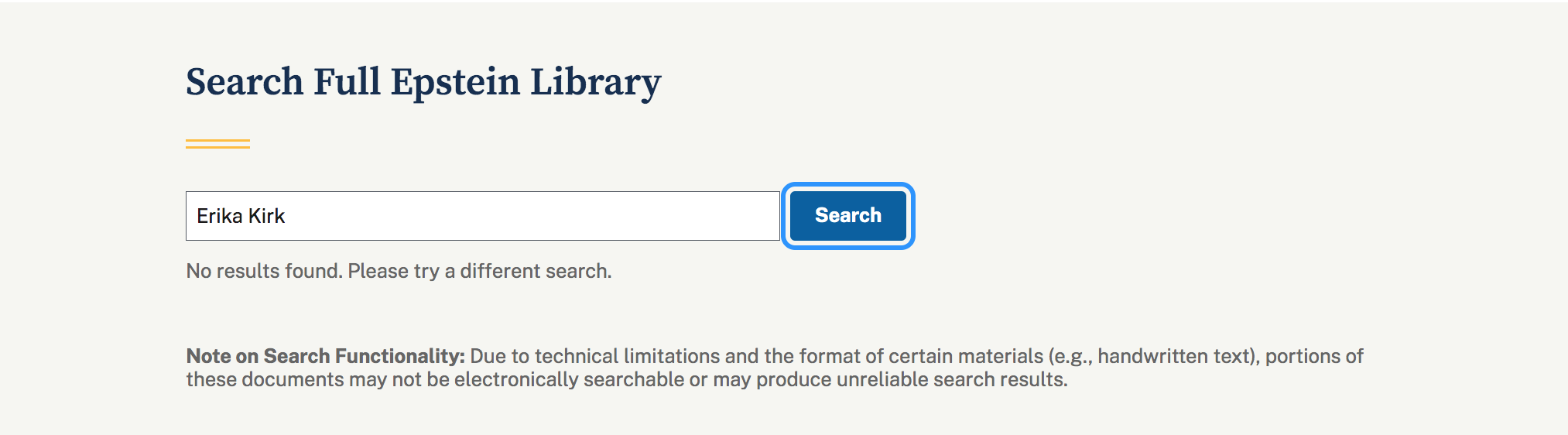The image size is (1568, 435).
Task: Click the "Erika Kirk" text in search box
Action: click(241, 216)
